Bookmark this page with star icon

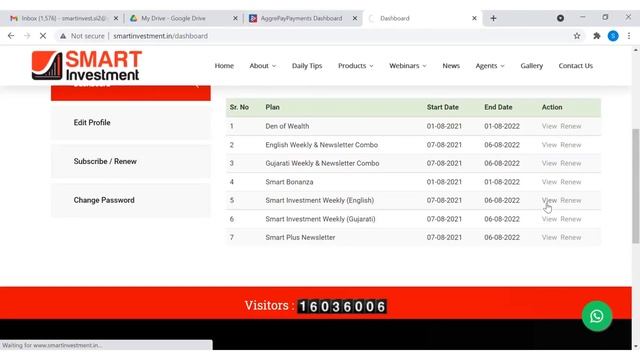point(577,36)
